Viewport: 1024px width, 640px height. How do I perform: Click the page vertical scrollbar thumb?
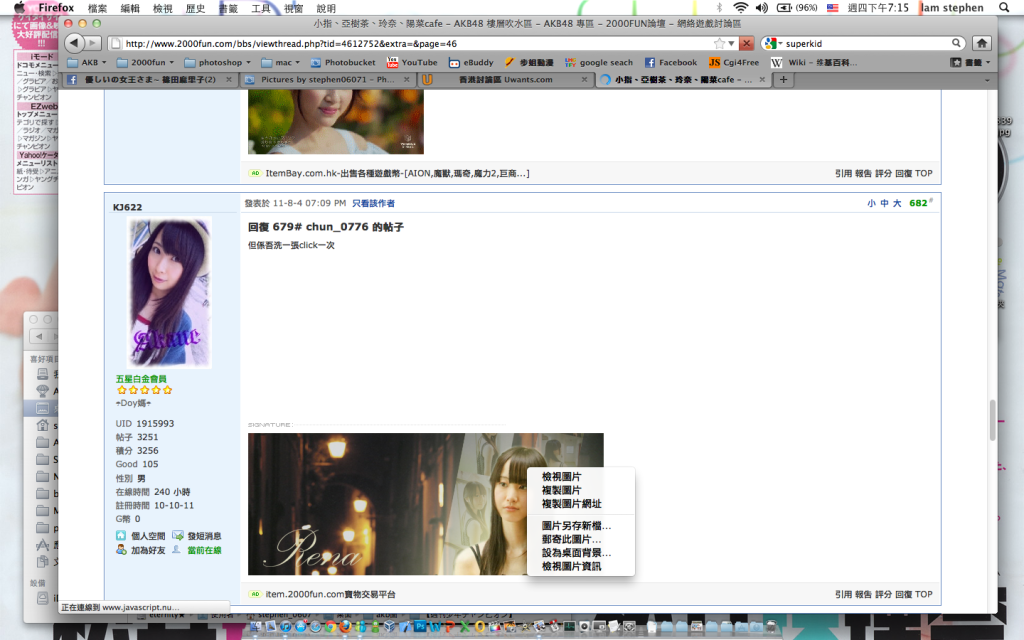992,420
